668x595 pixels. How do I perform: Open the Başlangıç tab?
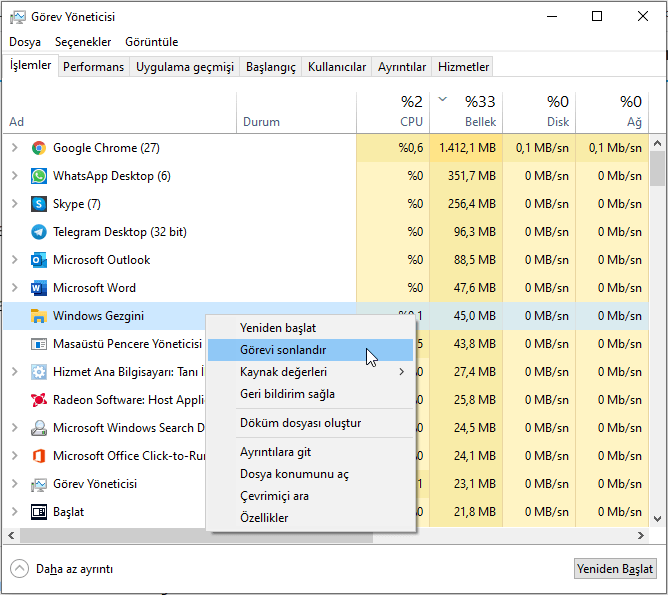coord(271,67)
